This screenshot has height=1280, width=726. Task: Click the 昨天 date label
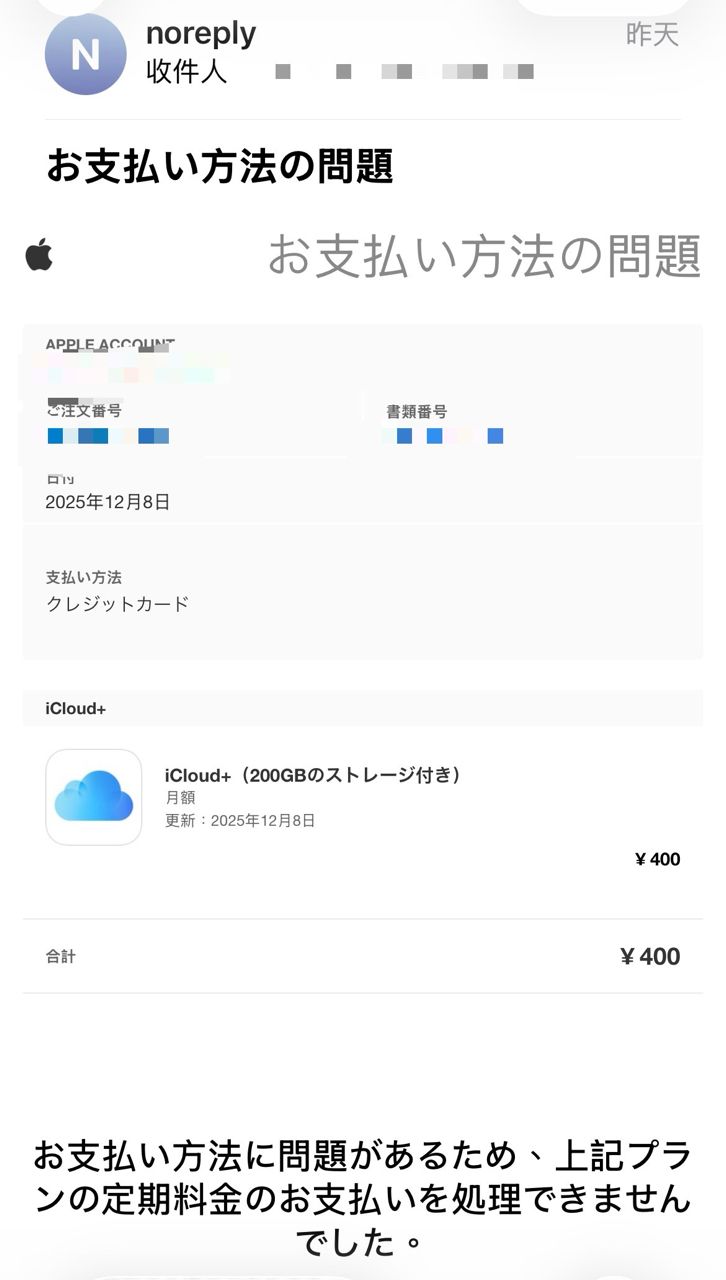point(652,35)
